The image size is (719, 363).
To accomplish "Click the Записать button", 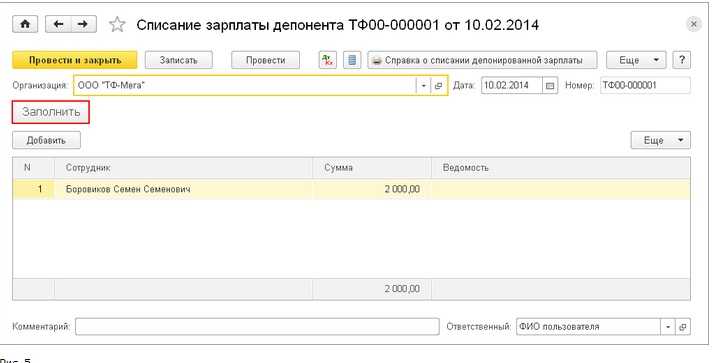I will tap(178, 60).
